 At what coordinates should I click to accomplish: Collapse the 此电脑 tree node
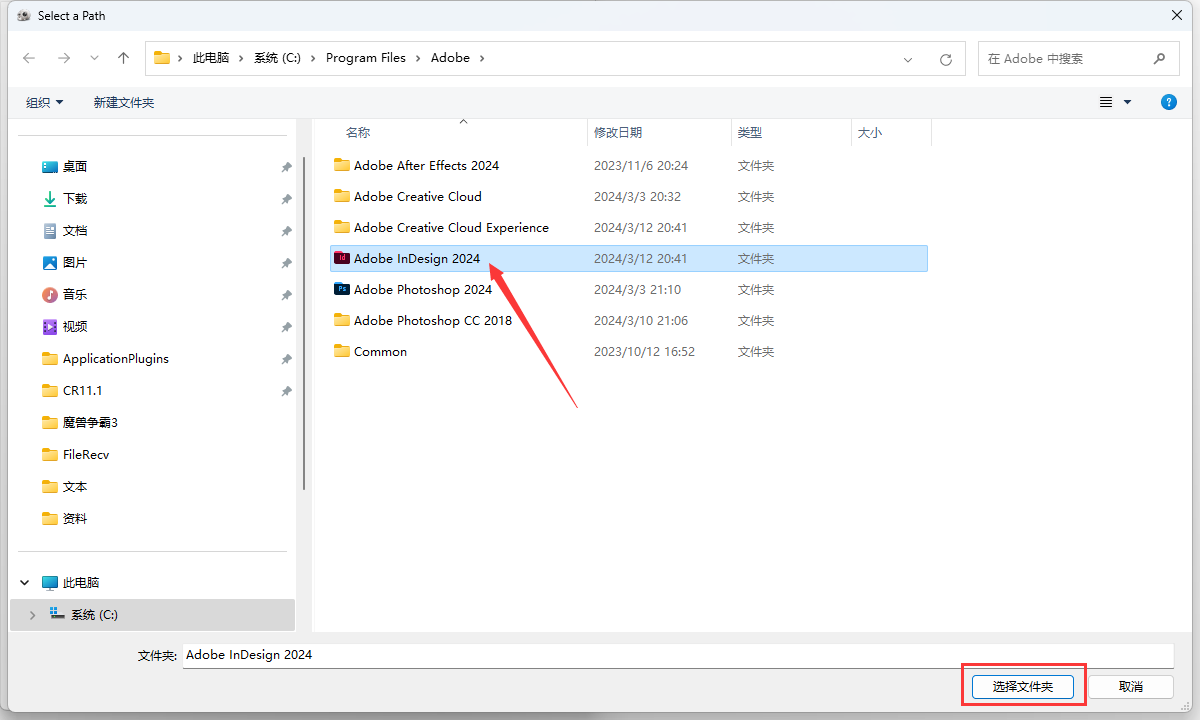coord(25,583)
